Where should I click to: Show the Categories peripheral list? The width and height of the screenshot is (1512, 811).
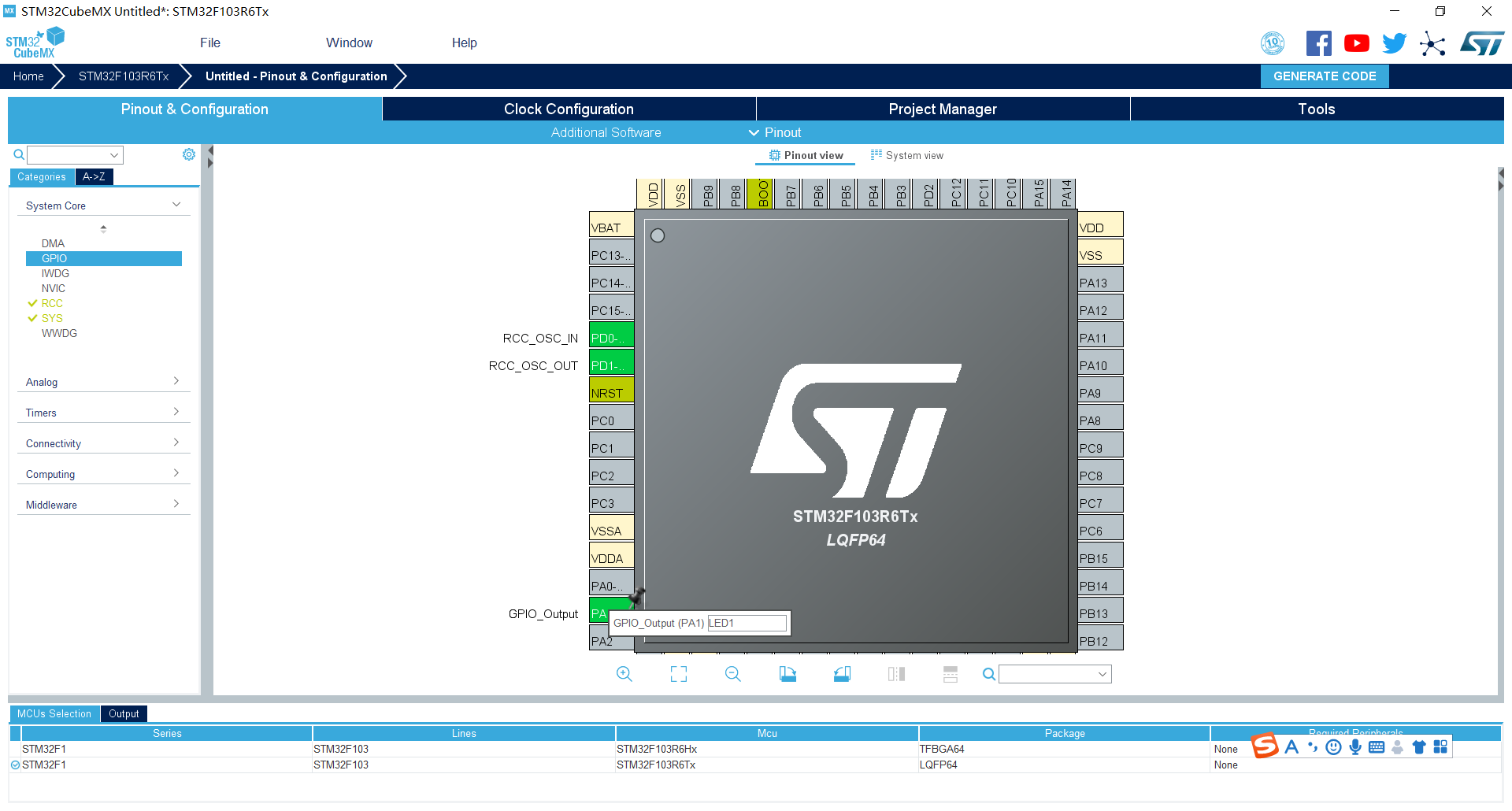tap(42, 176)
